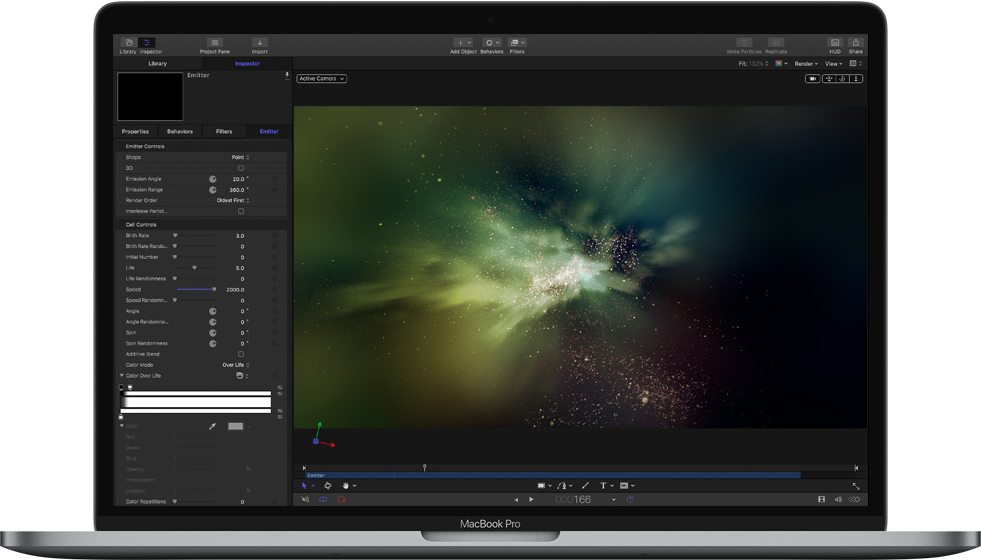The width and height of the screenshot is (981, 560).
Task: Click the Record animation button
Action: pyautogui.click(x=341, y=499)
